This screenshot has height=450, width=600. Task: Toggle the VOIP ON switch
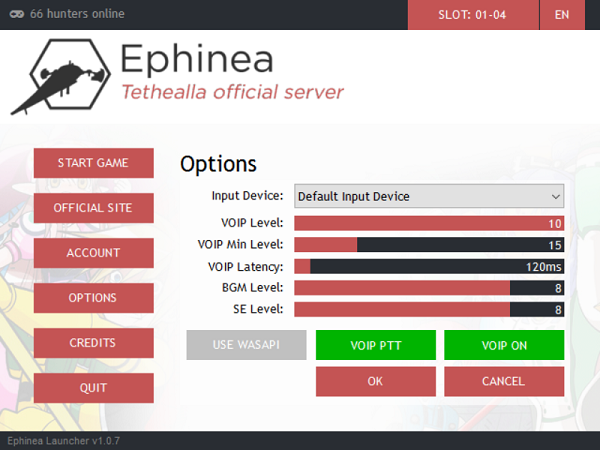point(504,345)
